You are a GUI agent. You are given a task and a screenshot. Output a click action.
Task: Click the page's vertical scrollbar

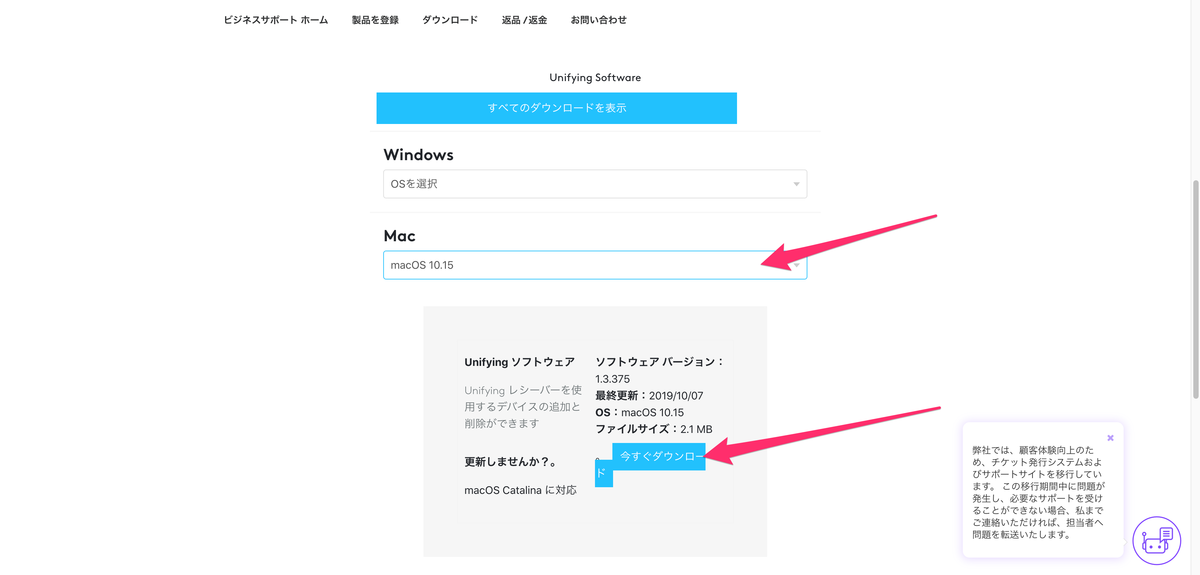[x=1194, y=290]
